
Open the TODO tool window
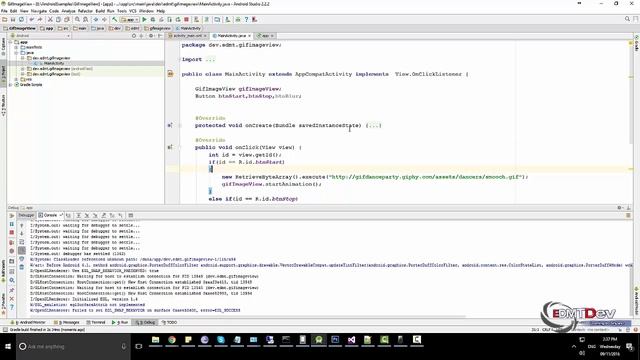[169, 322]
